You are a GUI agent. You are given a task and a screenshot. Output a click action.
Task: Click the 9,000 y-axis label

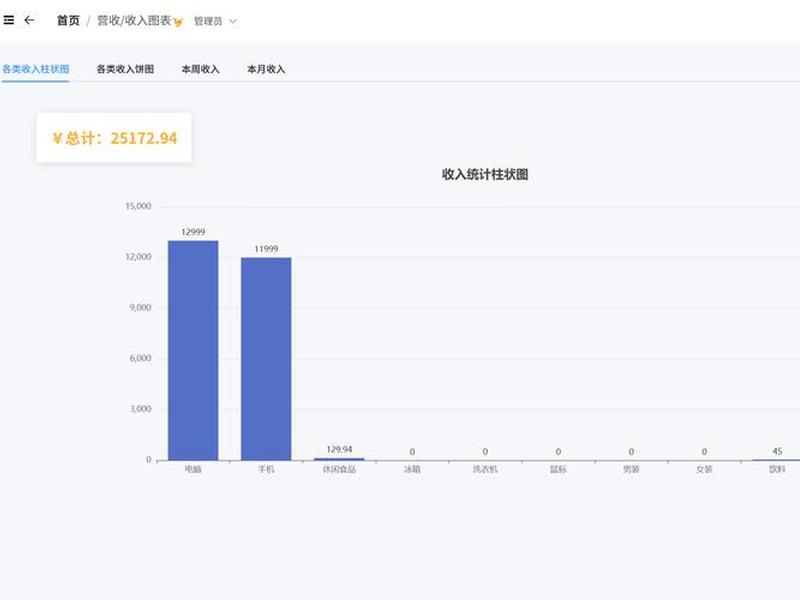[140, 308]
